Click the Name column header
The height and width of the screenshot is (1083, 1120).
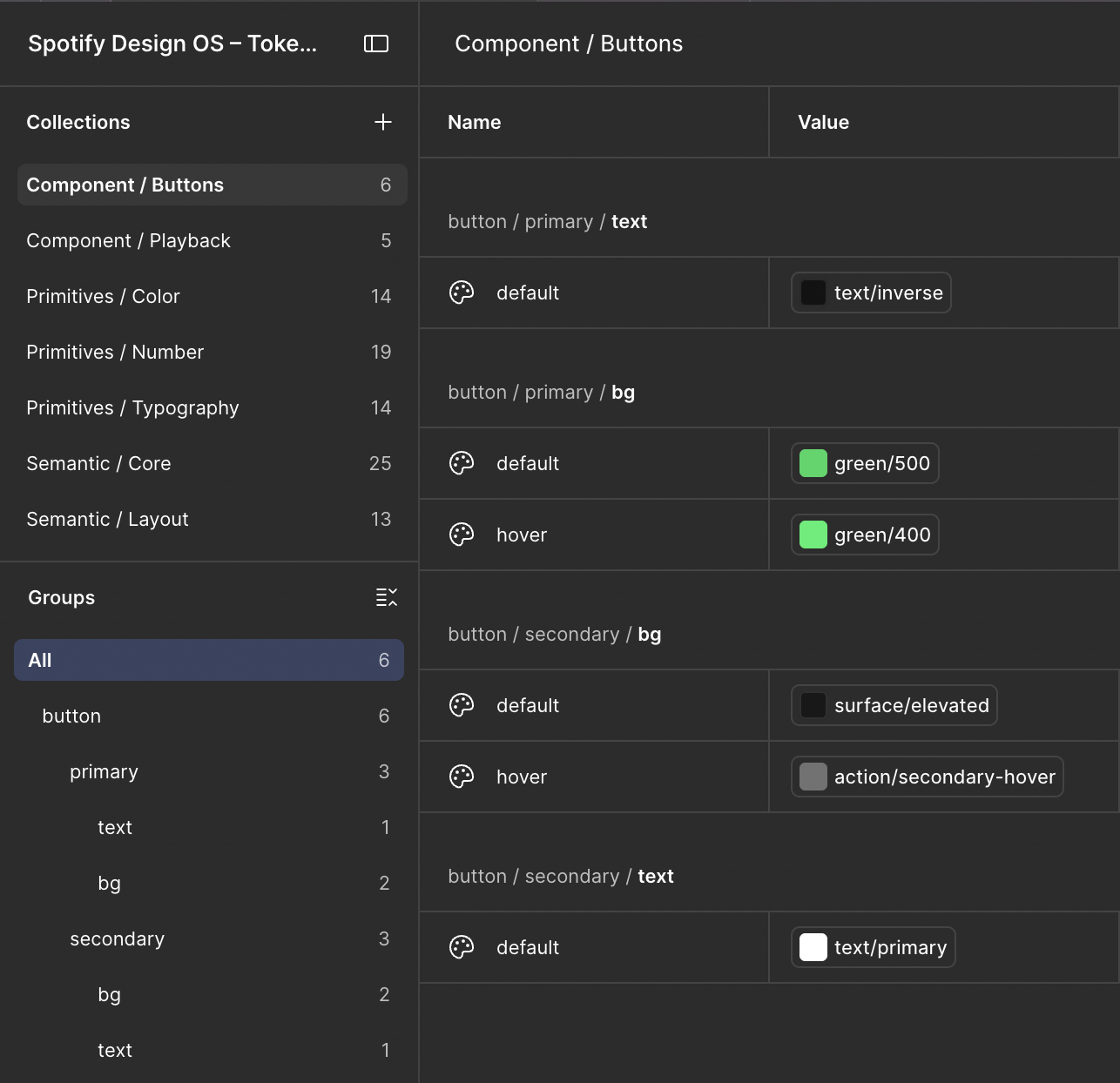point(475,122)
